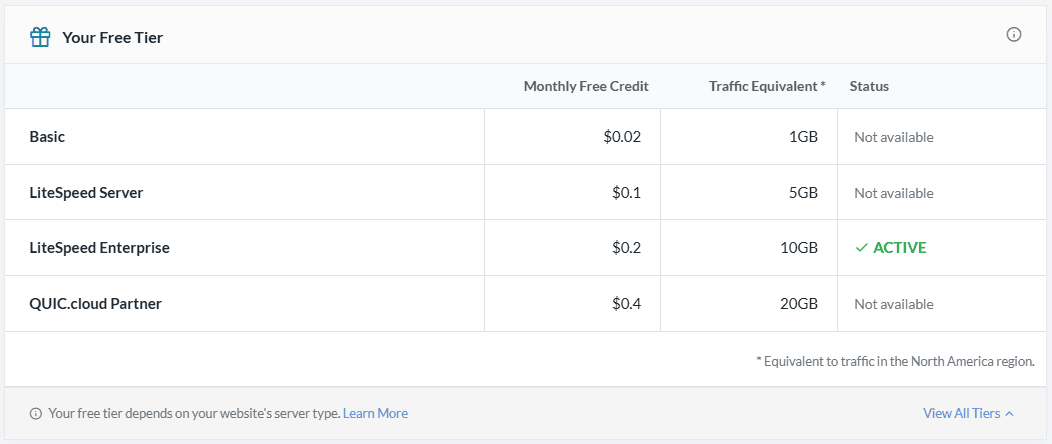Open the info icon in panel header
1052x444 pixels.
pyautogui.click(x=1014, y=34)
